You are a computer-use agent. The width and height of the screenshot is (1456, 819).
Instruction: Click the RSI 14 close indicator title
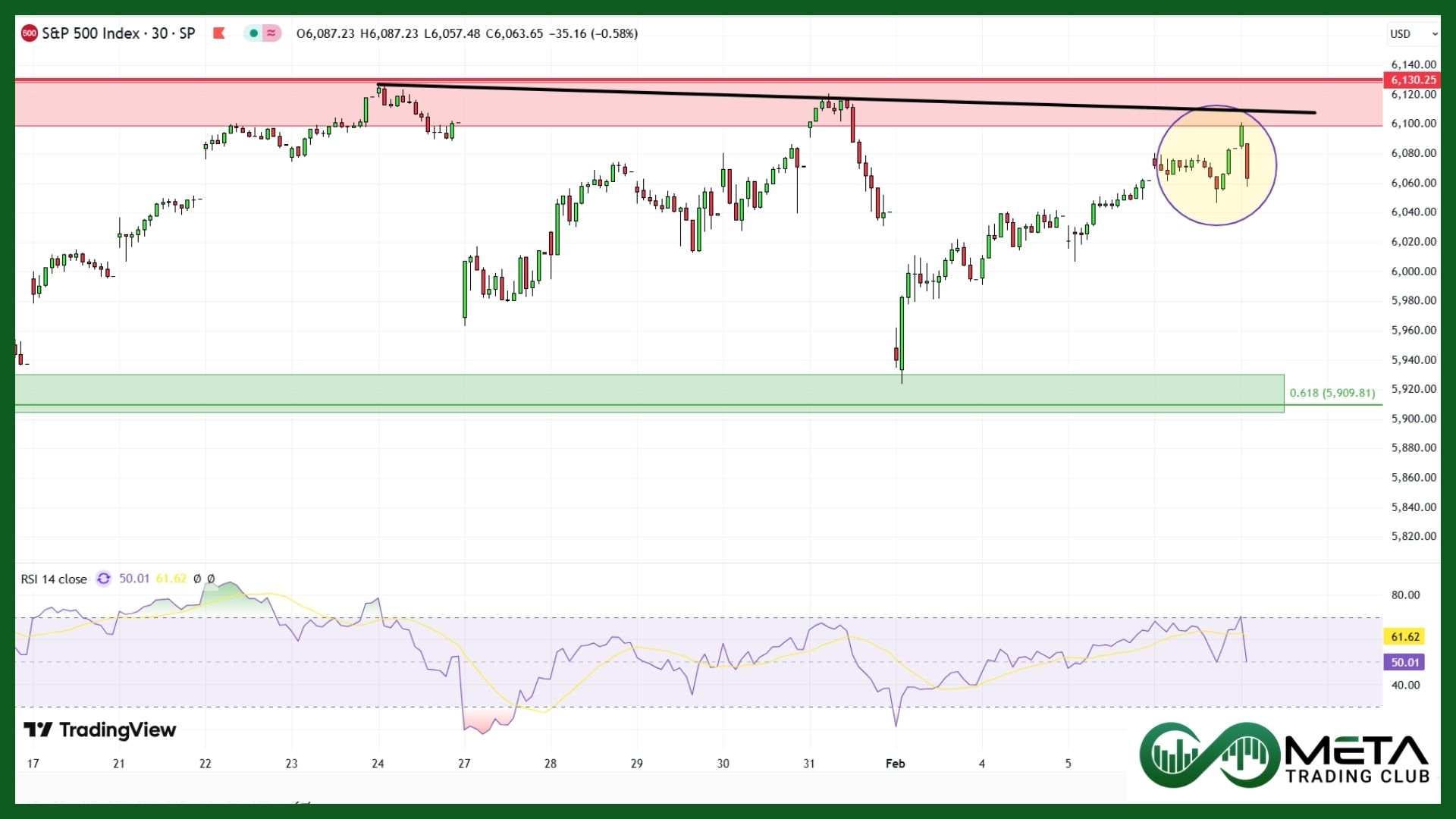coord(54,579)
